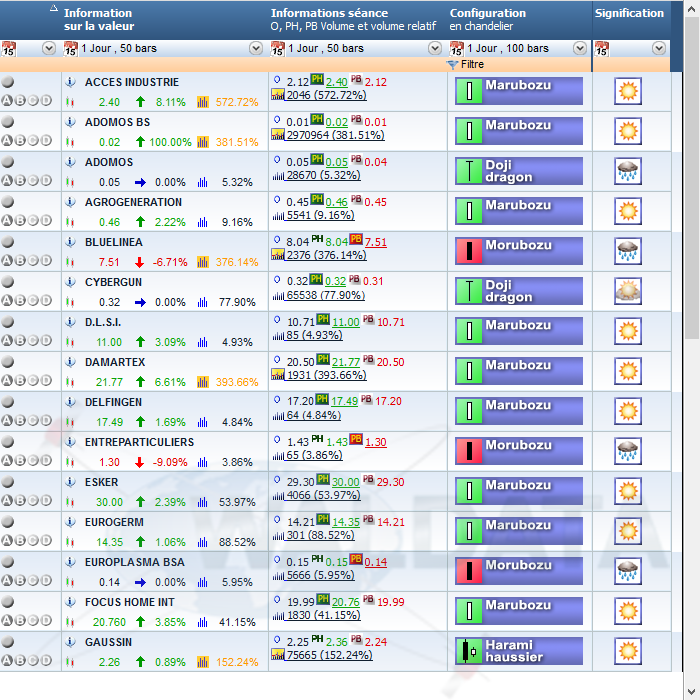Click scrollbar down arrow
This screenshot has height=700, width=700.
tap(692, 692)
